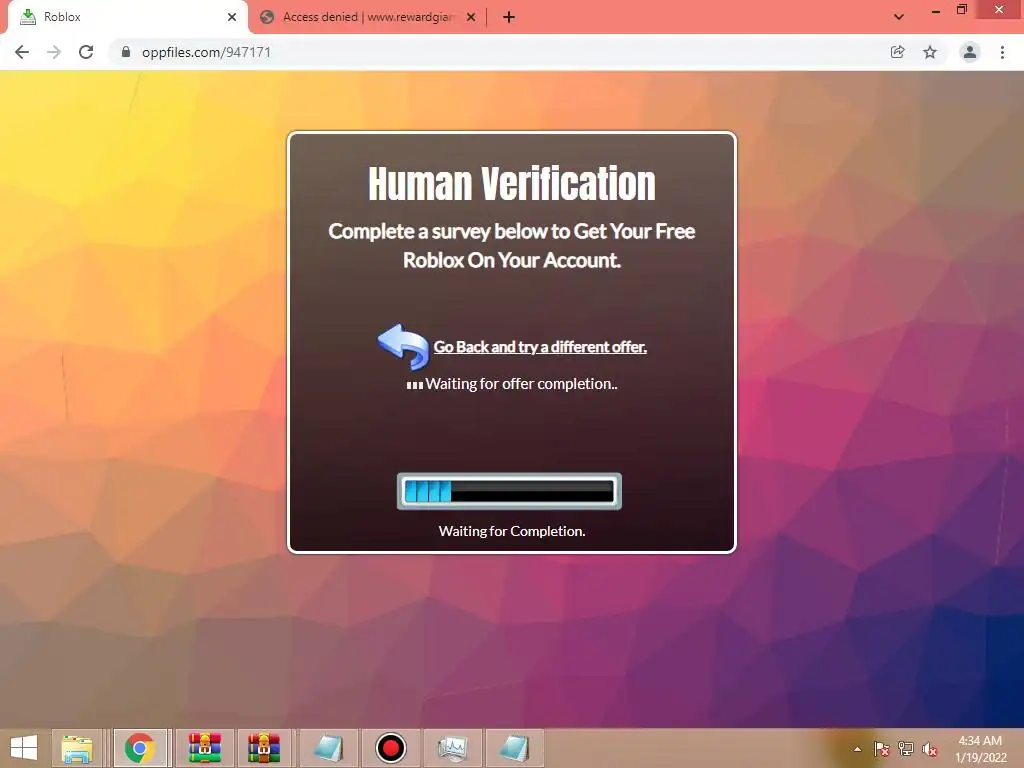This screenshot has width=1024, height=768.
Task: Click the Action Center flag tray icon
Action: pos(882,749)
